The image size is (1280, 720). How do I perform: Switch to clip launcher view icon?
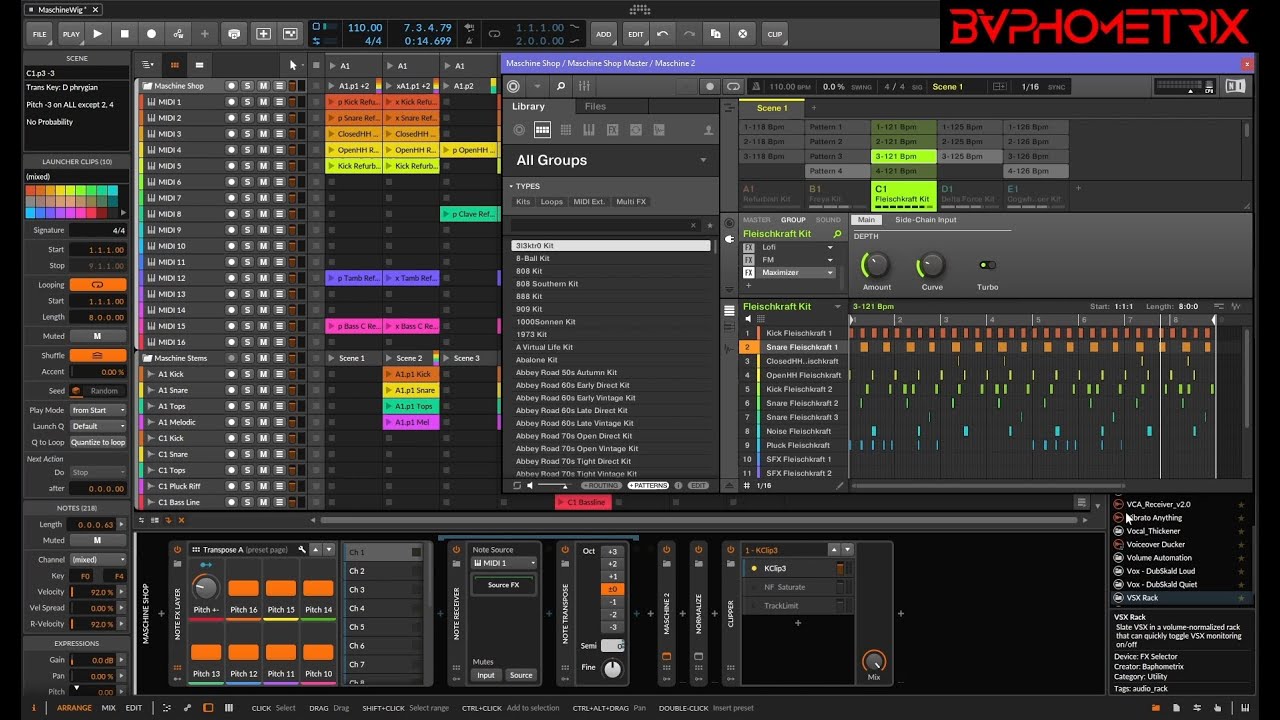(x=175, y=65)
